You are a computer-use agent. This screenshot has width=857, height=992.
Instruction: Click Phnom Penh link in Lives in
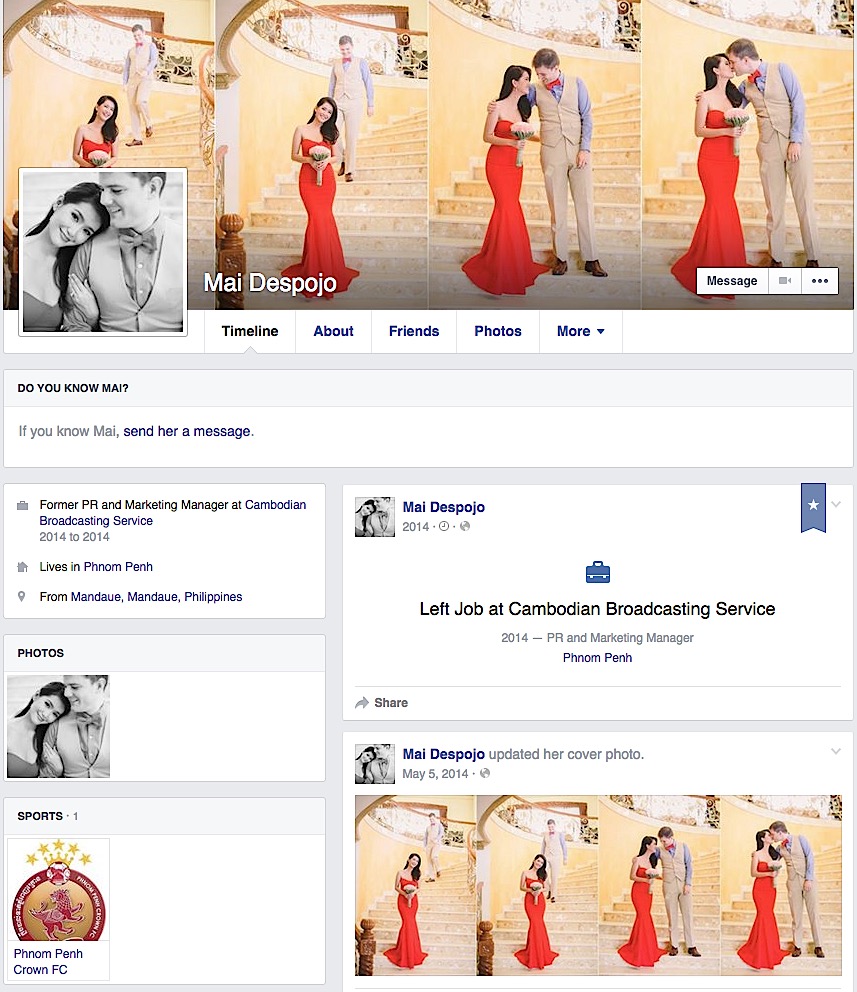click(118, 567)
